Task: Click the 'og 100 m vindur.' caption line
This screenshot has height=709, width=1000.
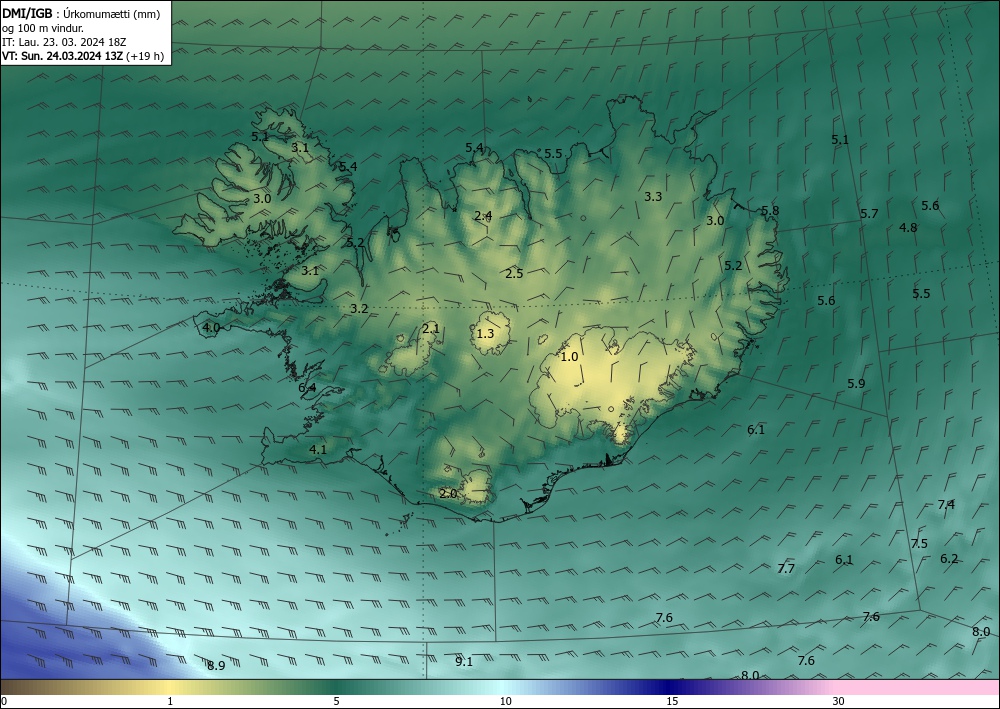Action: [43, 28]
